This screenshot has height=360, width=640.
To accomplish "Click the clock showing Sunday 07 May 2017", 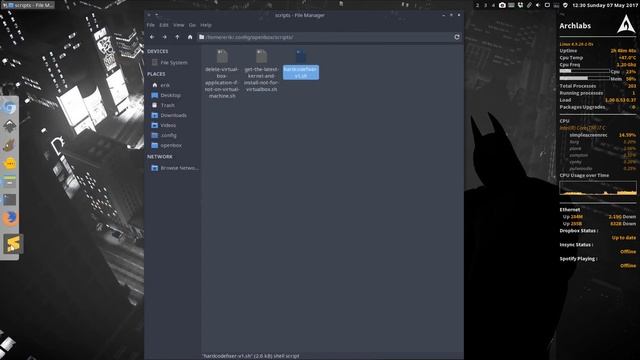I will click(x=605, y=5).
